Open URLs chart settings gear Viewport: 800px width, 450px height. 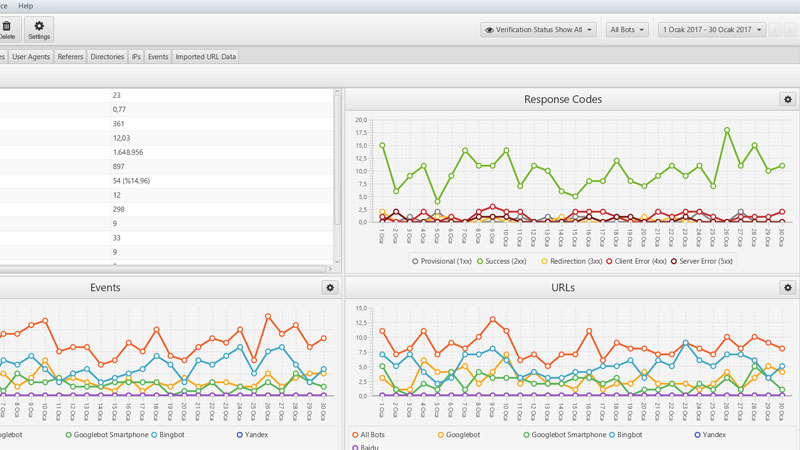pos(788,287)
